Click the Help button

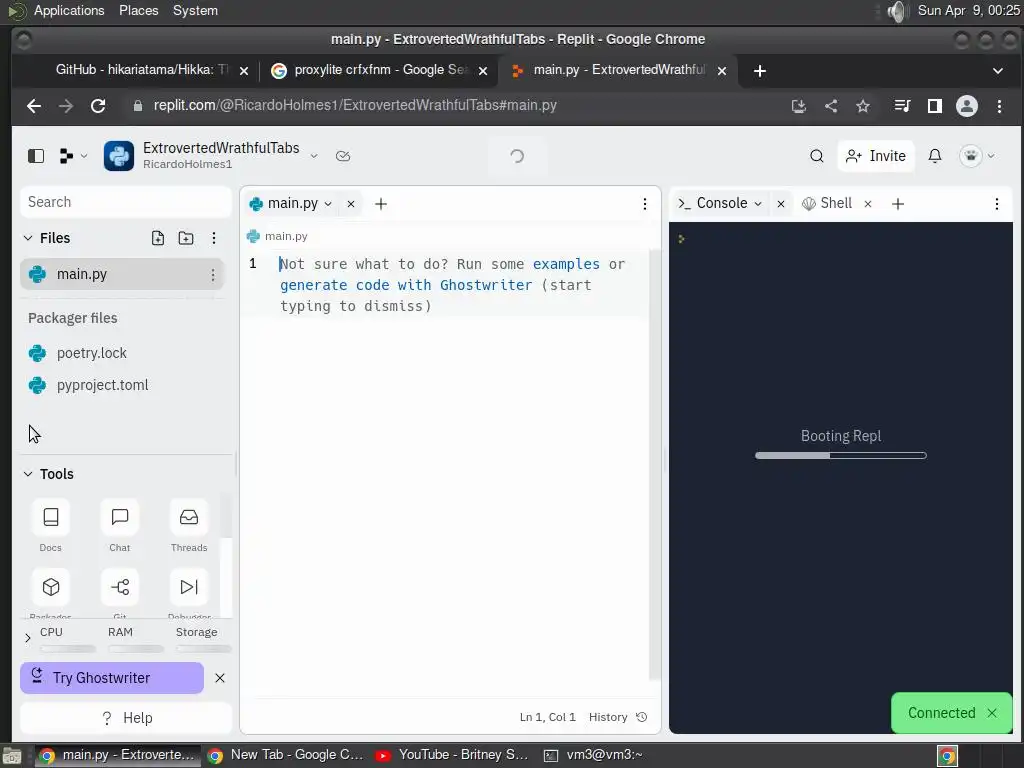(126, 718)
